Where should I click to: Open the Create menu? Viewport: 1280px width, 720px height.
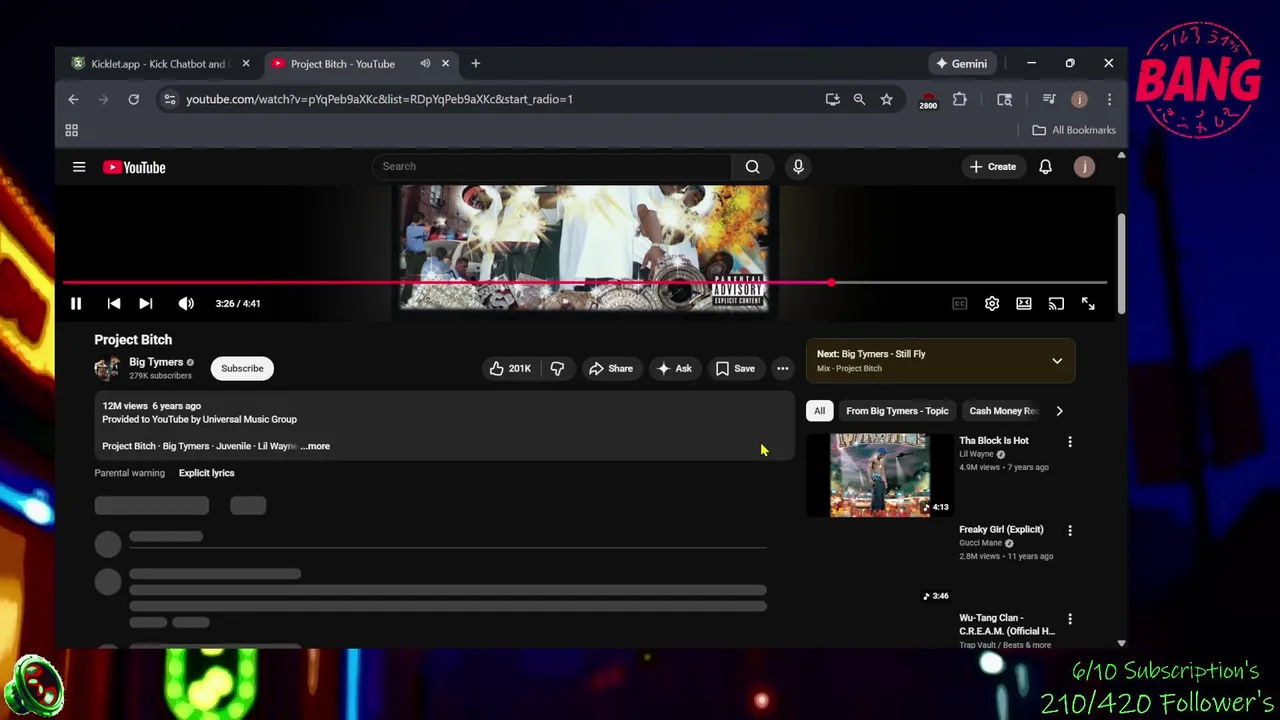tap(993, 167)
